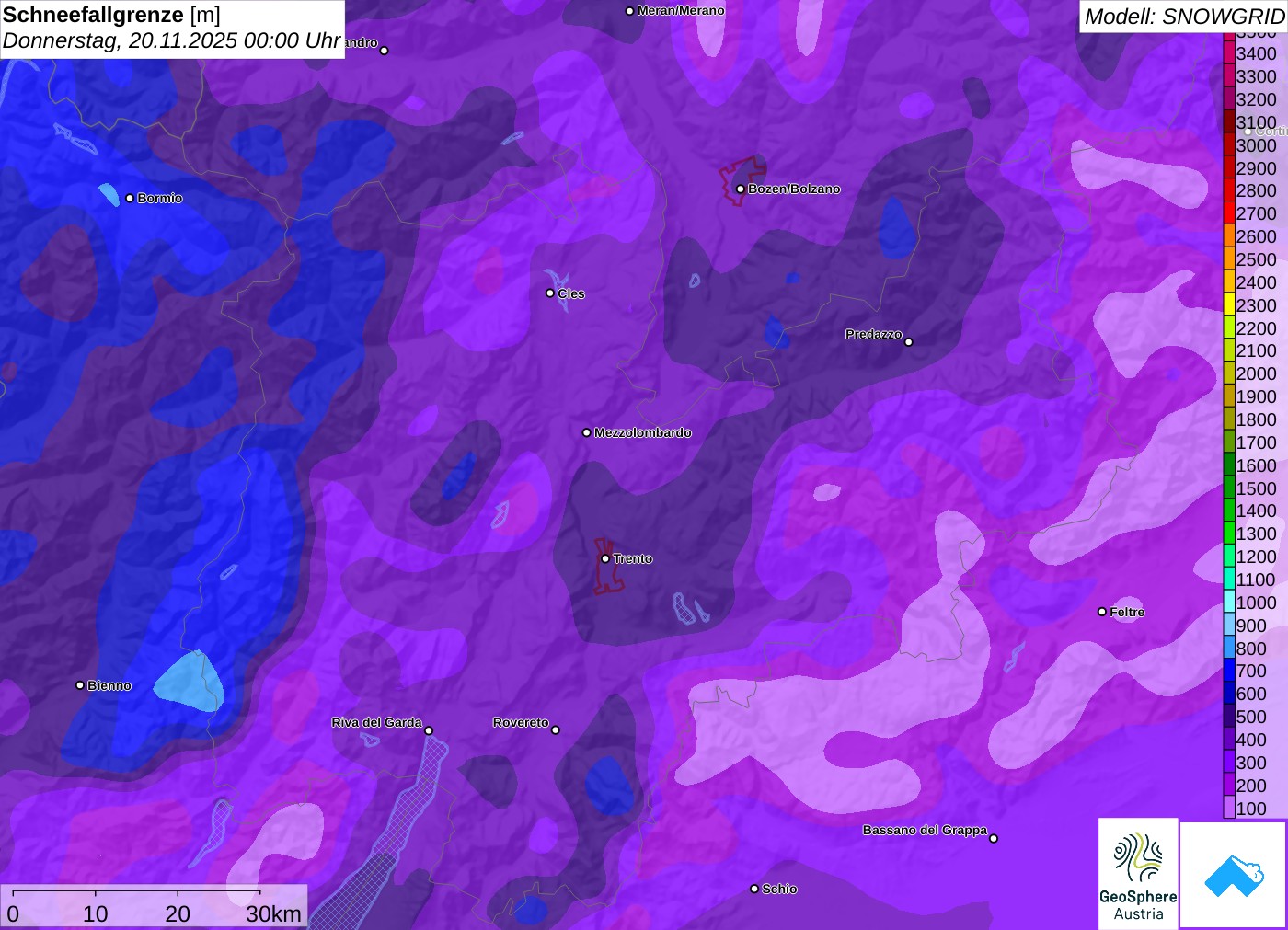This screenshot has width=1288, height=930.
Task: Select the 100 light purple legend swatch
Action: tap(1229, 809)
